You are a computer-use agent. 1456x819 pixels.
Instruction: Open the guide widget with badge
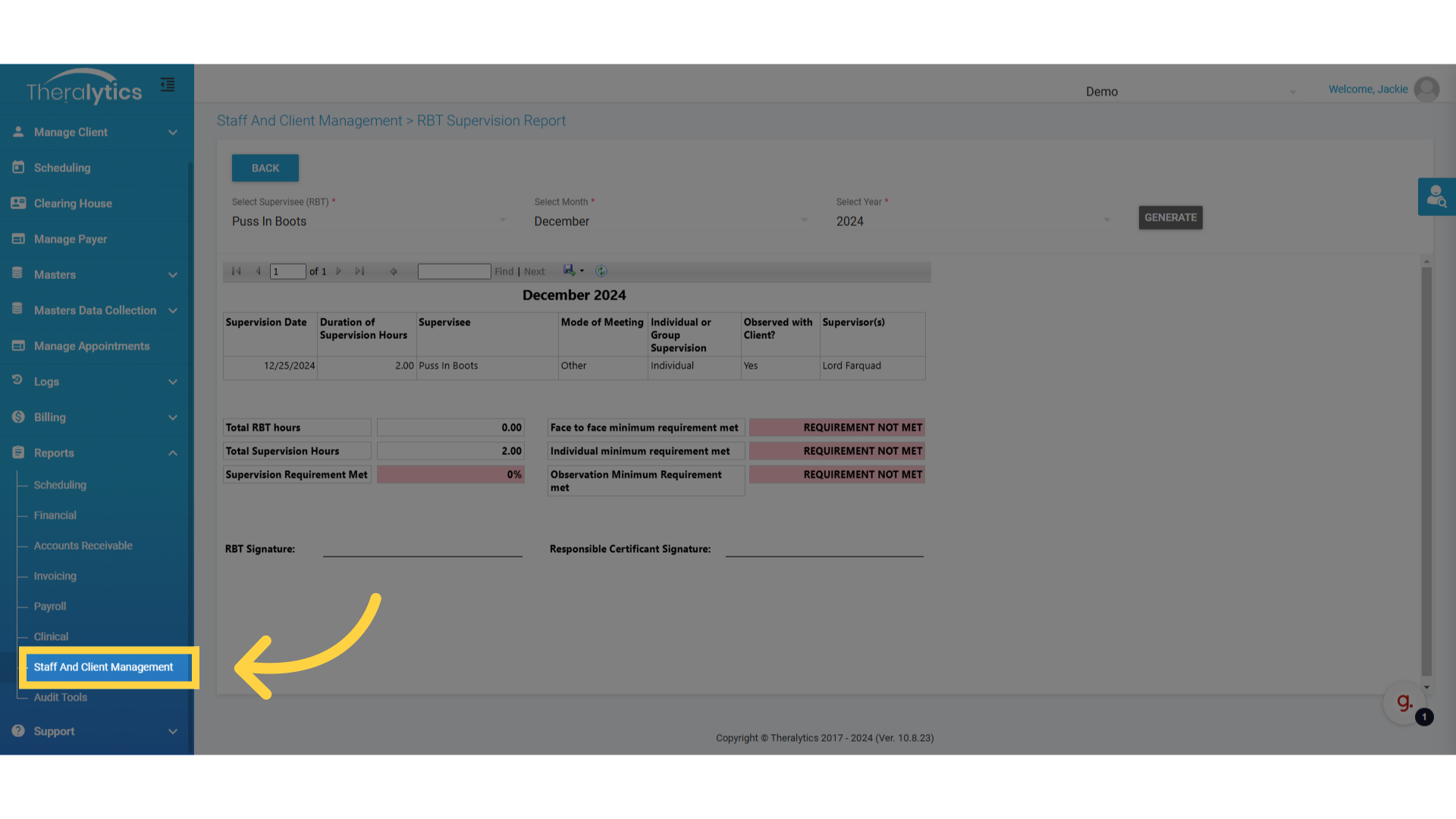pyautogui.click(x=1405, y=703)
